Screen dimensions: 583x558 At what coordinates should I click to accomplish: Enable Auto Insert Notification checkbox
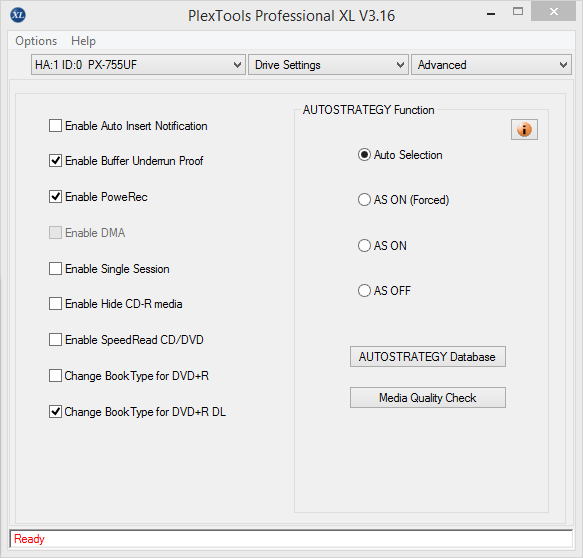pyautogui.click(x=55, y=126)
